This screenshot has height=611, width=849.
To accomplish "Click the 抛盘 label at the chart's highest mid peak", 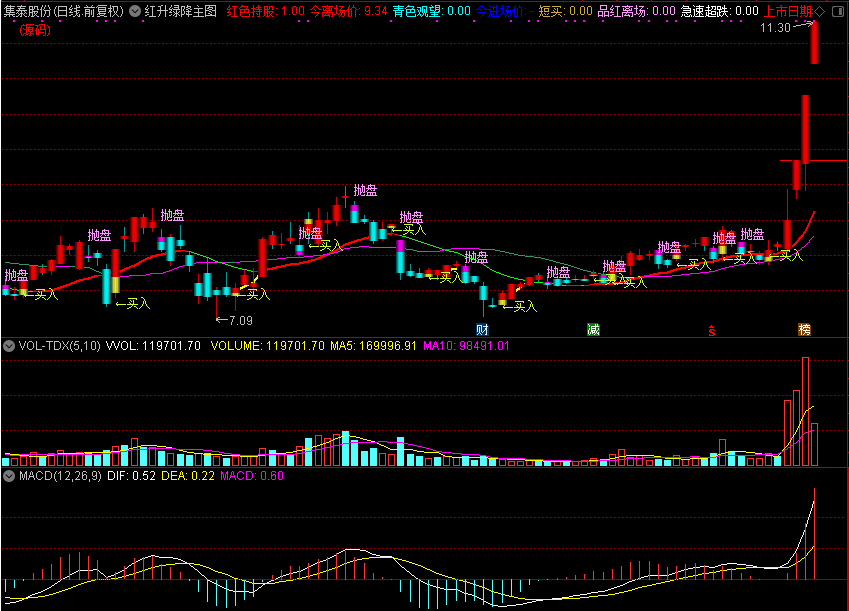I will 365,191.
